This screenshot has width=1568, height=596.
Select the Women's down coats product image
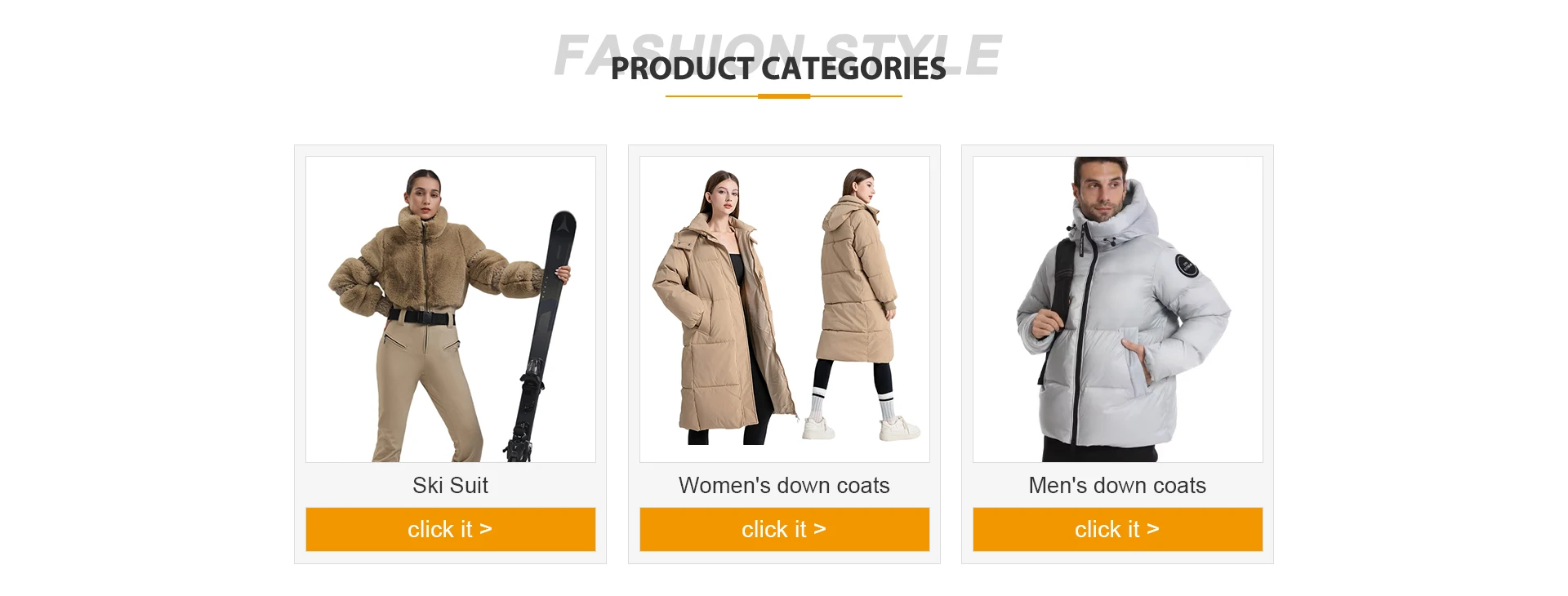784,309
